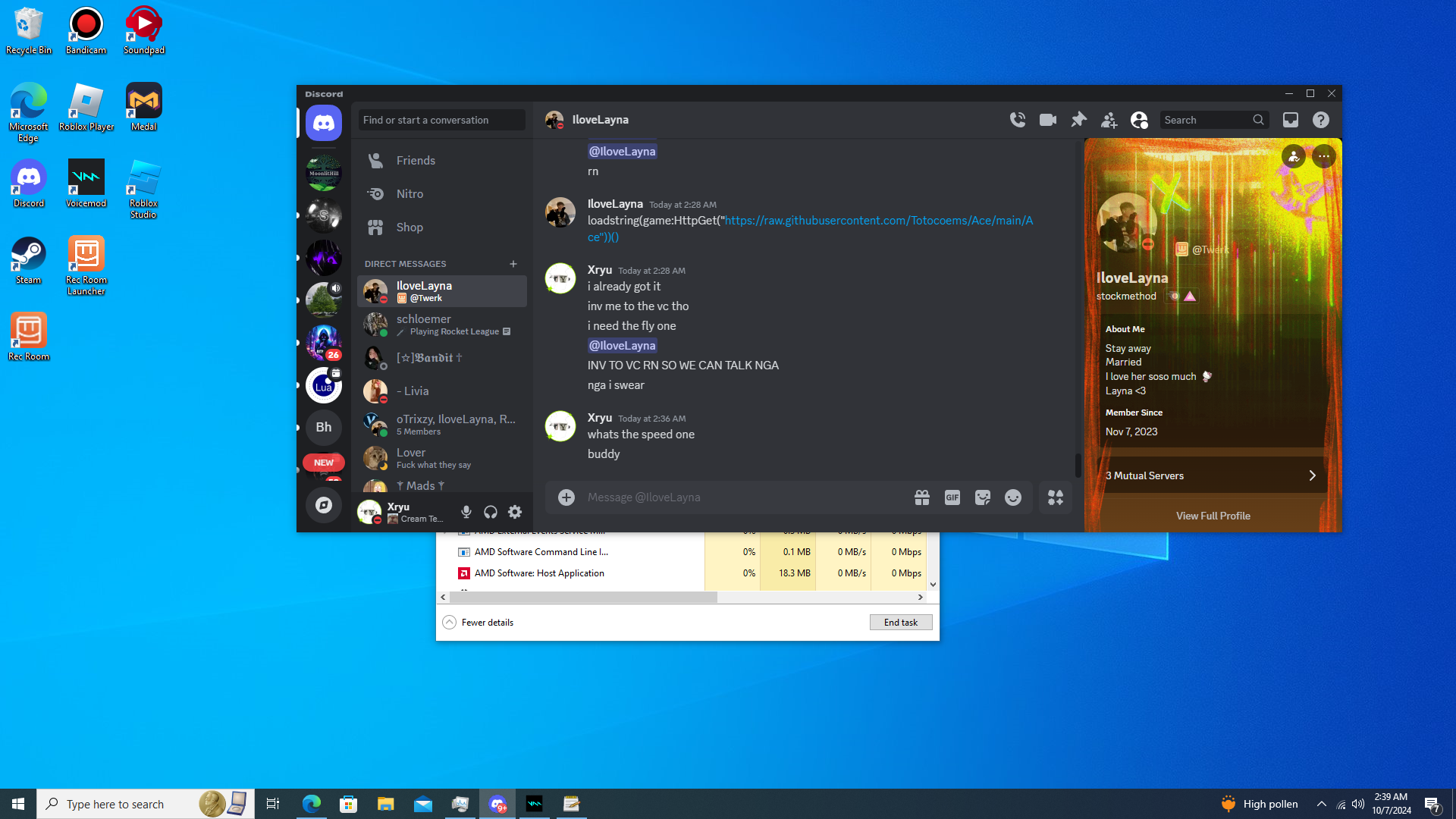Start a video call

pos(1048,120)
